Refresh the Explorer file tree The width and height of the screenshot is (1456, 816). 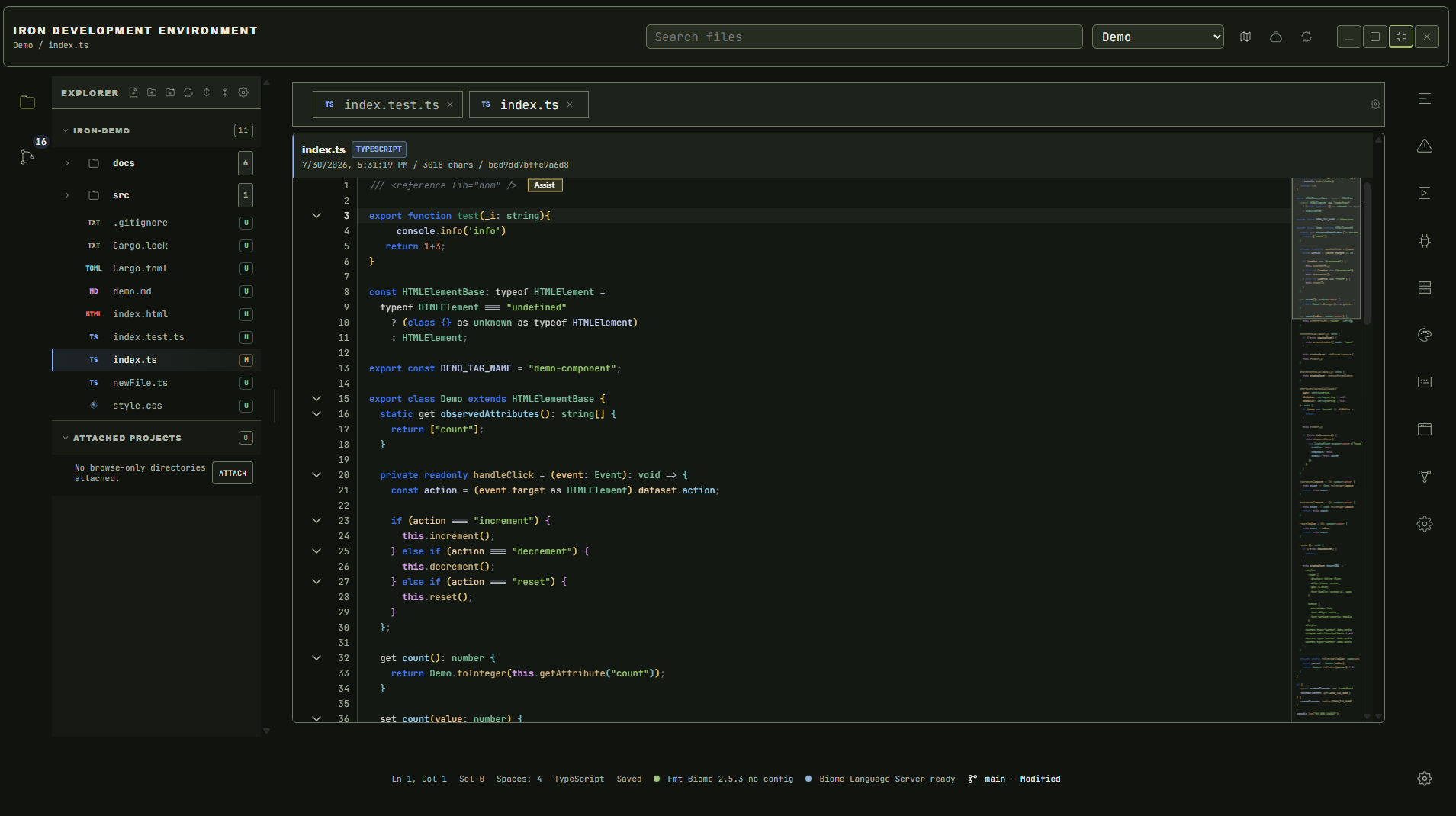(188, 92)
